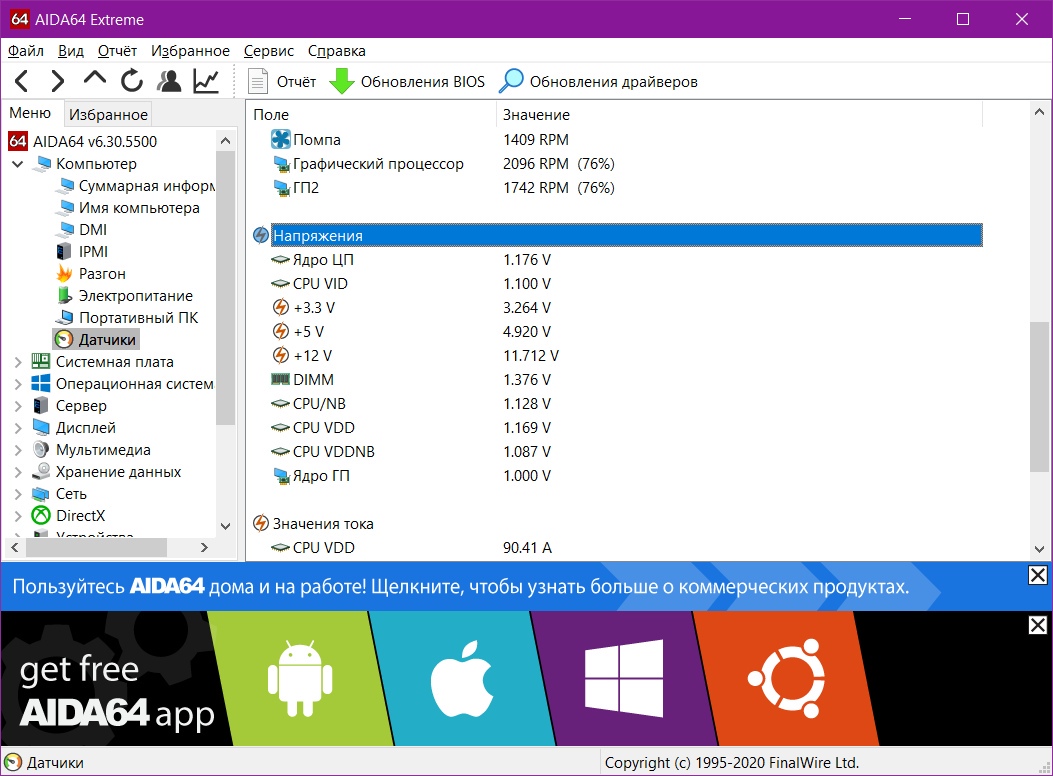The image size is (1053, 776).
Task: Click the vertical scrollbar thumb of sensor list
Action: [x=1039, y=397]
